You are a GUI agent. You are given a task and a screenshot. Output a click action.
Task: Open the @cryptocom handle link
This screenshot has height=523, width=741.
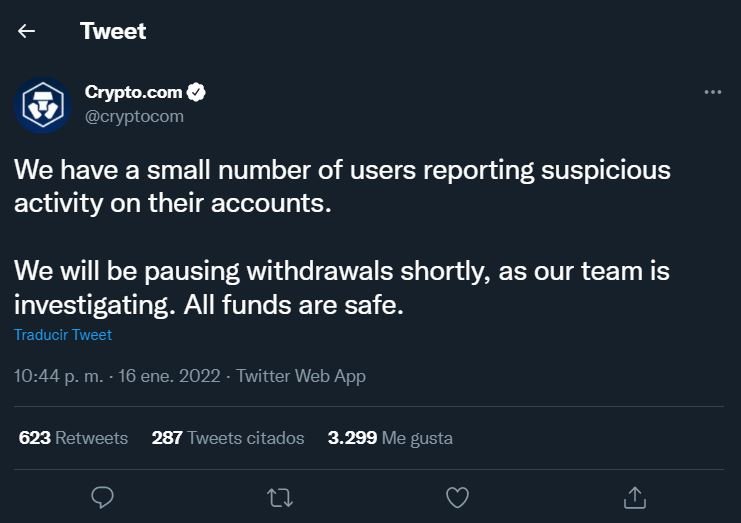[x=134, y=116]
